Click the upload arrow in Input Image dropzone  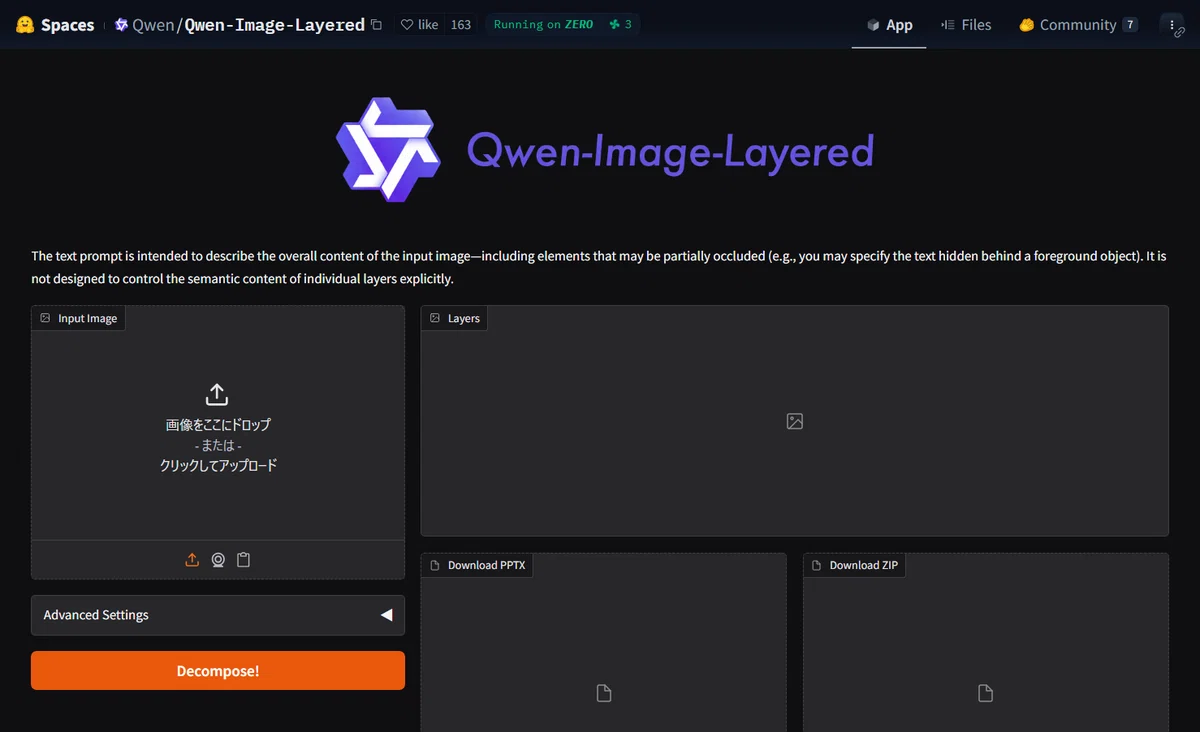pos(217,394)
